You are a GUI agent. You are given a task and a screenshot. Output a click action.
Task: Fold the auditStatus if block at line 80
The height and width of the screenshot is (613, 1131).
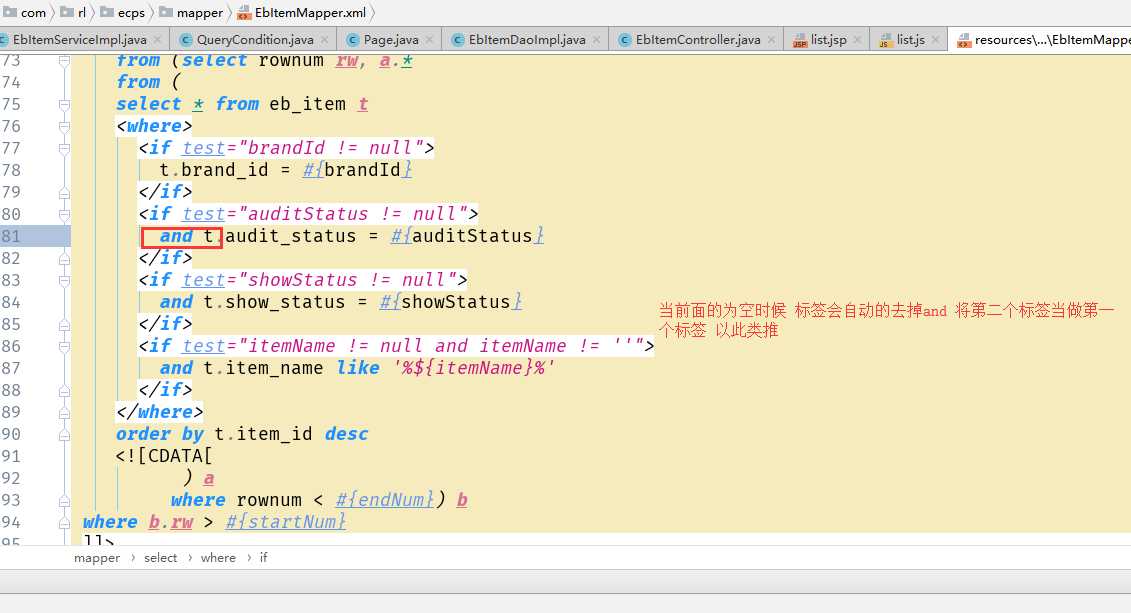tap(64, 214)
